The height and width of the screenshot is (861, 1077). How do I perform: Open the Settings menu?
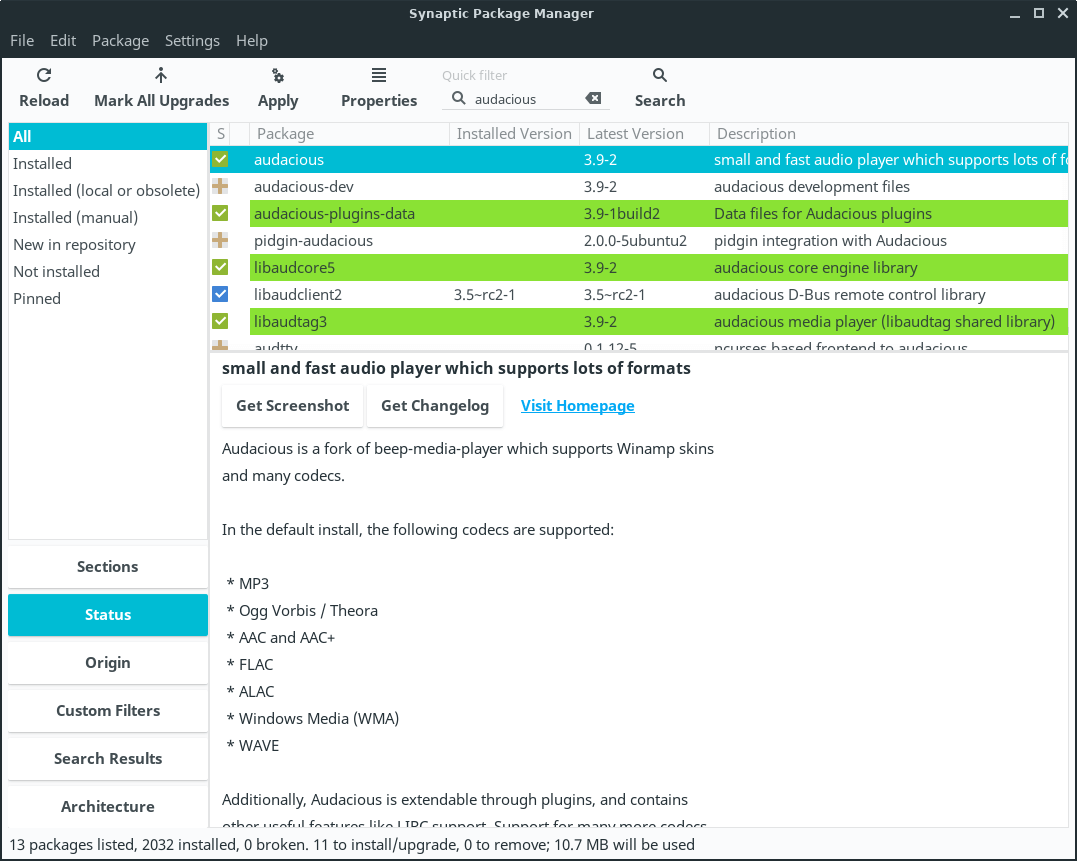pyautogui.click(x=192, y=41)
